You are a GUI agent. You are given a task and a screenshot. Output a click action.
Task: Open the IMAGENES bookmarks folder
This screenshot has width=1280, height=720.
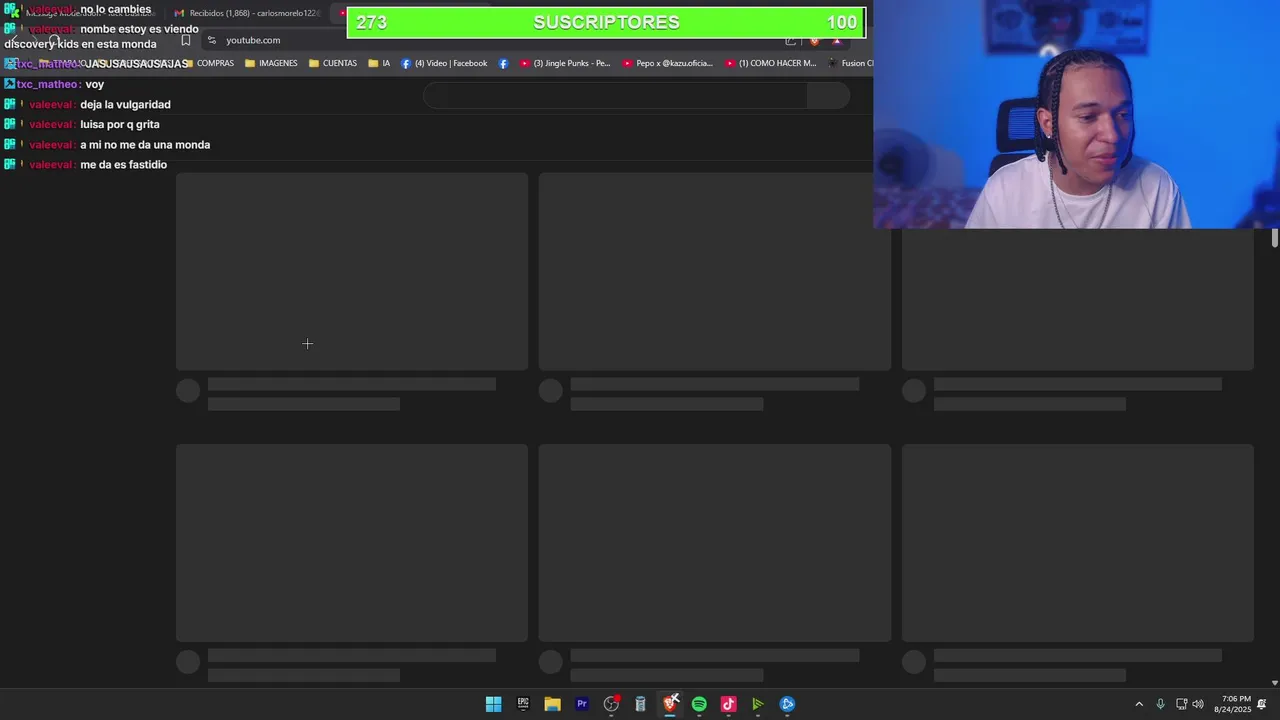click(x=271, y=63)
